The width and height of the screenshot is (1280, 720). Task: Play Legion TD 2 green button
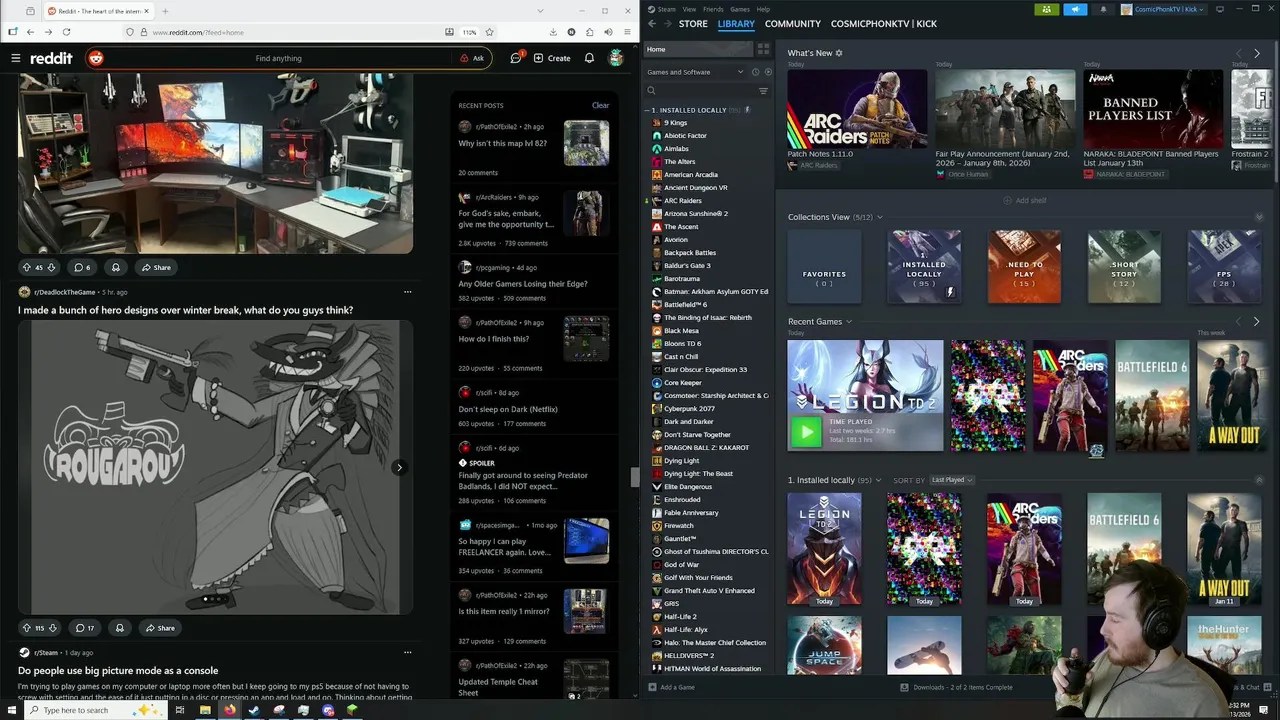(x=806, y=432)
